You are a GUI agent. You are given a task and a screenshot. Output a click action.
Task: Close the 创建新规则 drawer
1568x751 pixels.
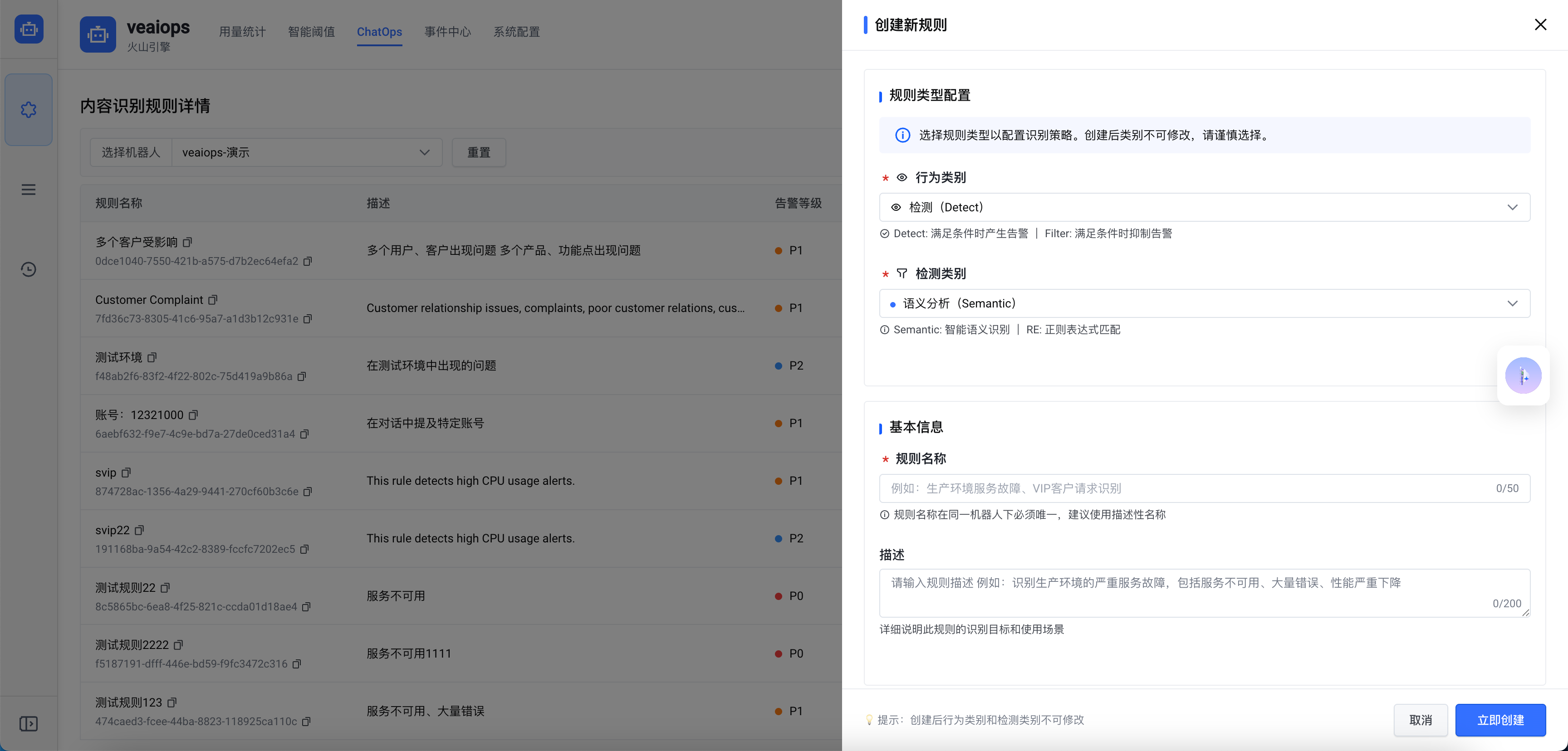(x=1541, y=24)
